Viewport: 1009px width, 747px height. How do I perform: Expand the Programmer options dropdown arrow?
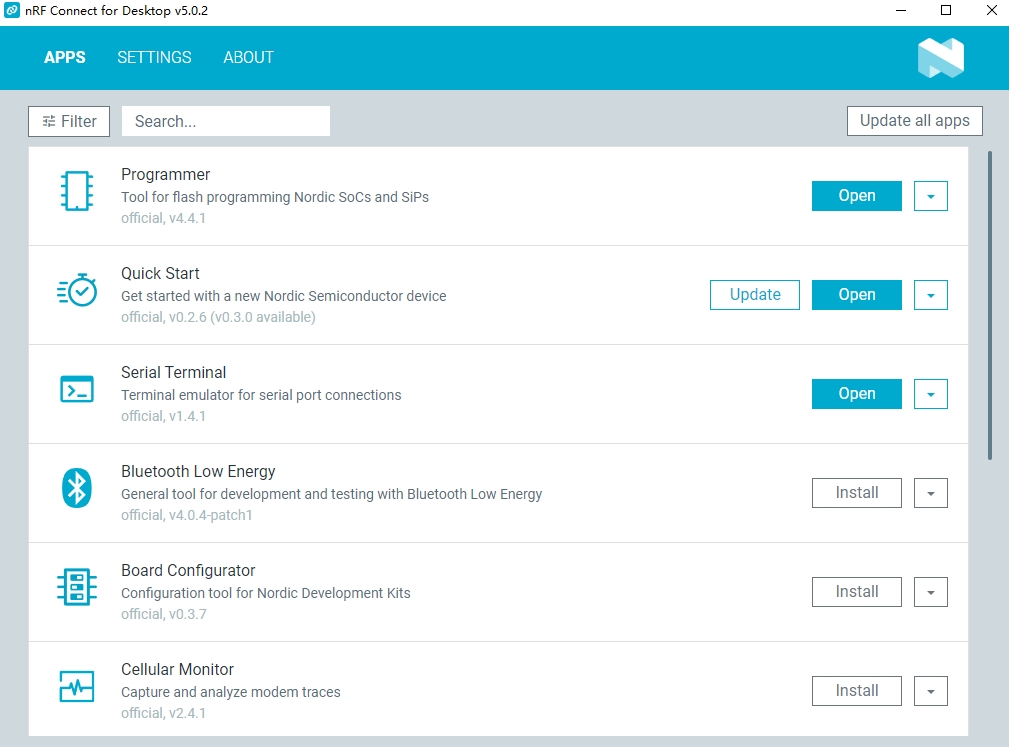[930, 196]
